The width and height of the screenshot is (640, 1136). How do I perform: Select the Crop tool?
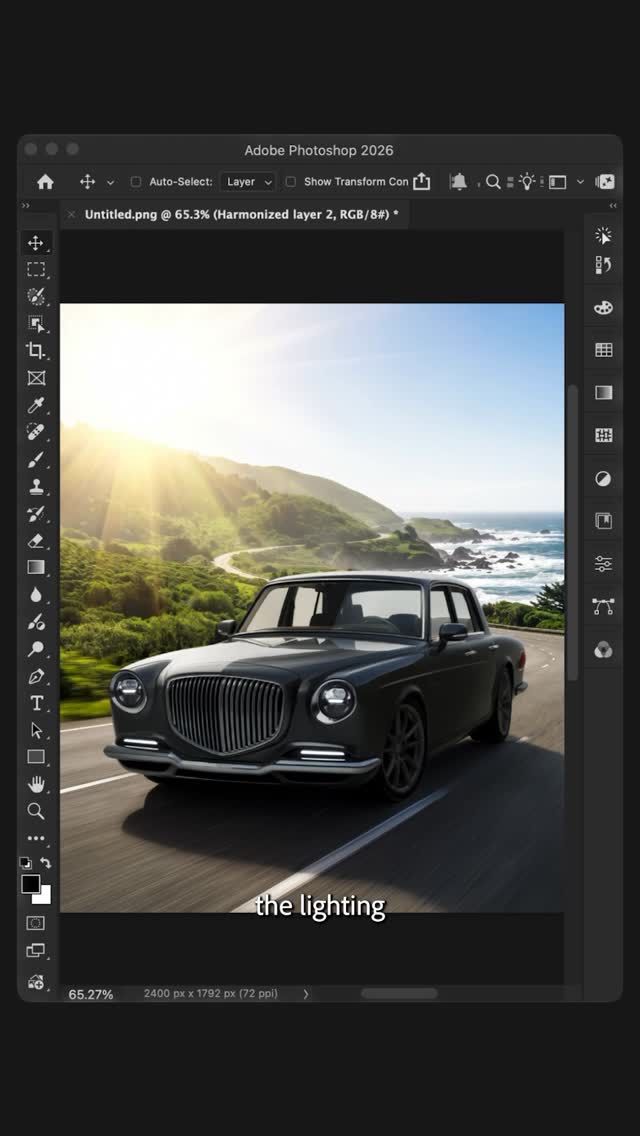(x=36, y=351)
